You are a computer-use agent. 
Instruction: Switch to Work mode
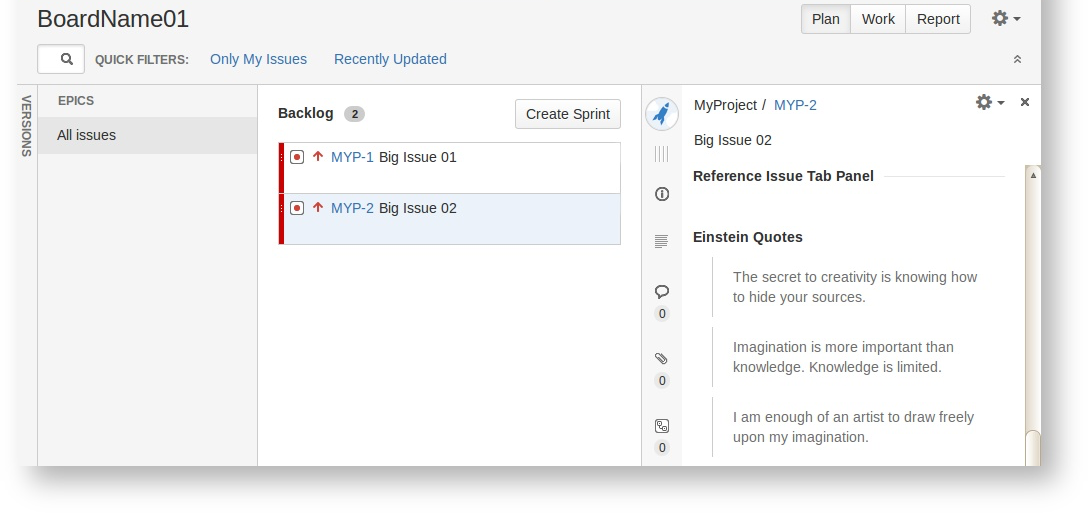click(x=878, y=19)
